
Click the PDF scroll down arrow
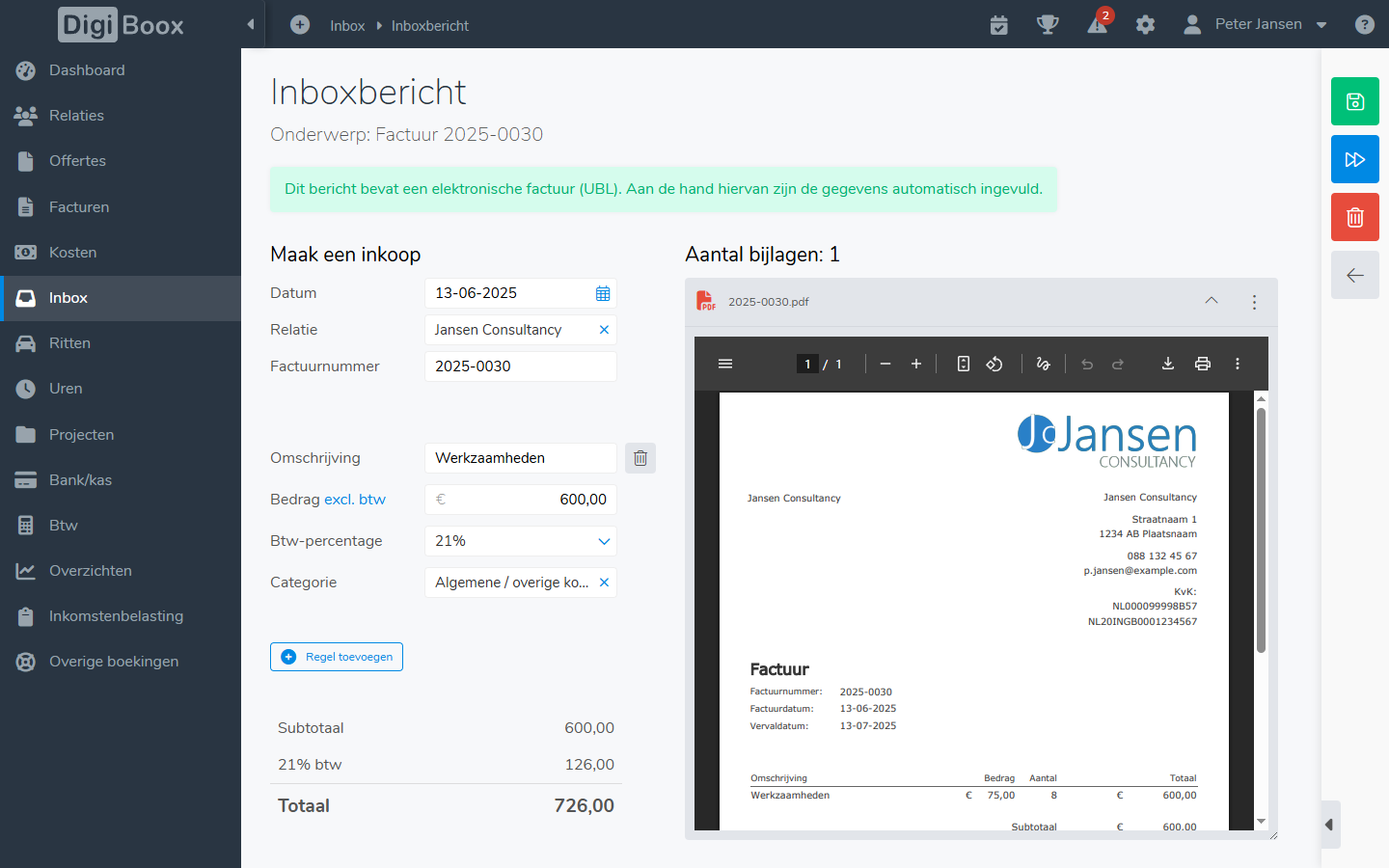point(1261,822)
